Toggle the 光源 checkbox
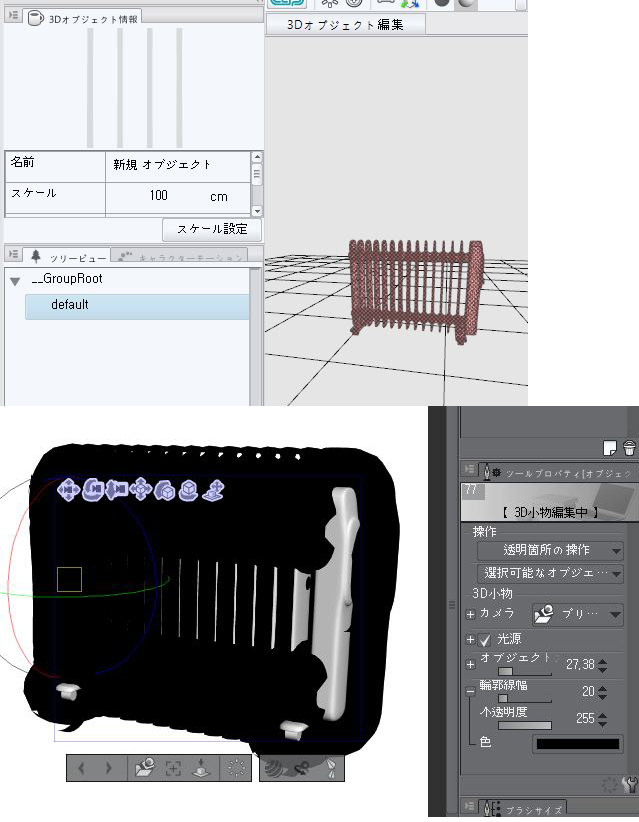This screenshot has height=822, width=639. [x=485, y=640]
